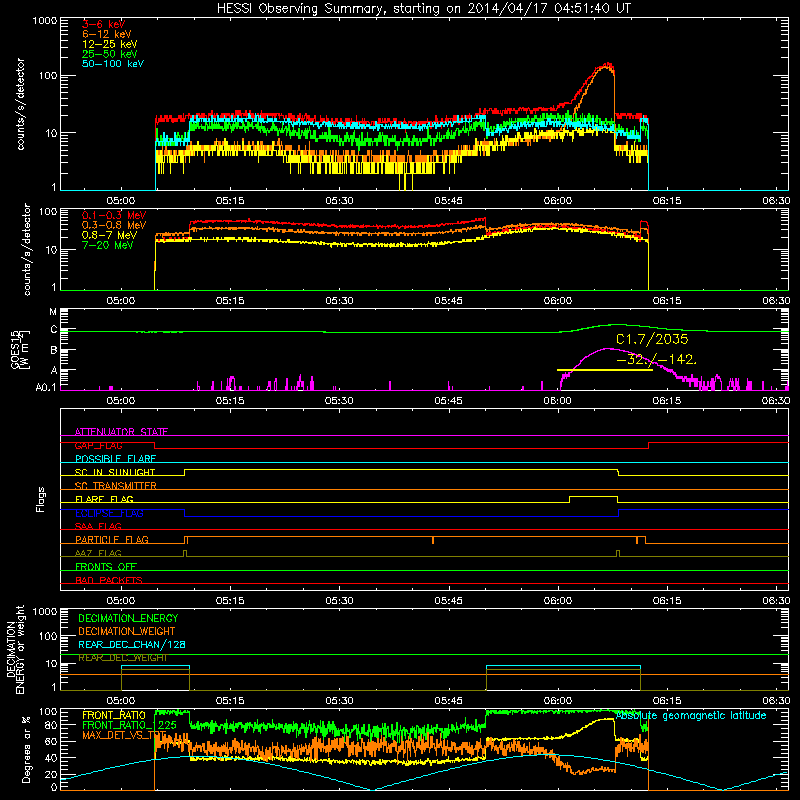The image size is (800, 800).
Task: Select the FLARE_FLAG label
Action: coord(104,499)
